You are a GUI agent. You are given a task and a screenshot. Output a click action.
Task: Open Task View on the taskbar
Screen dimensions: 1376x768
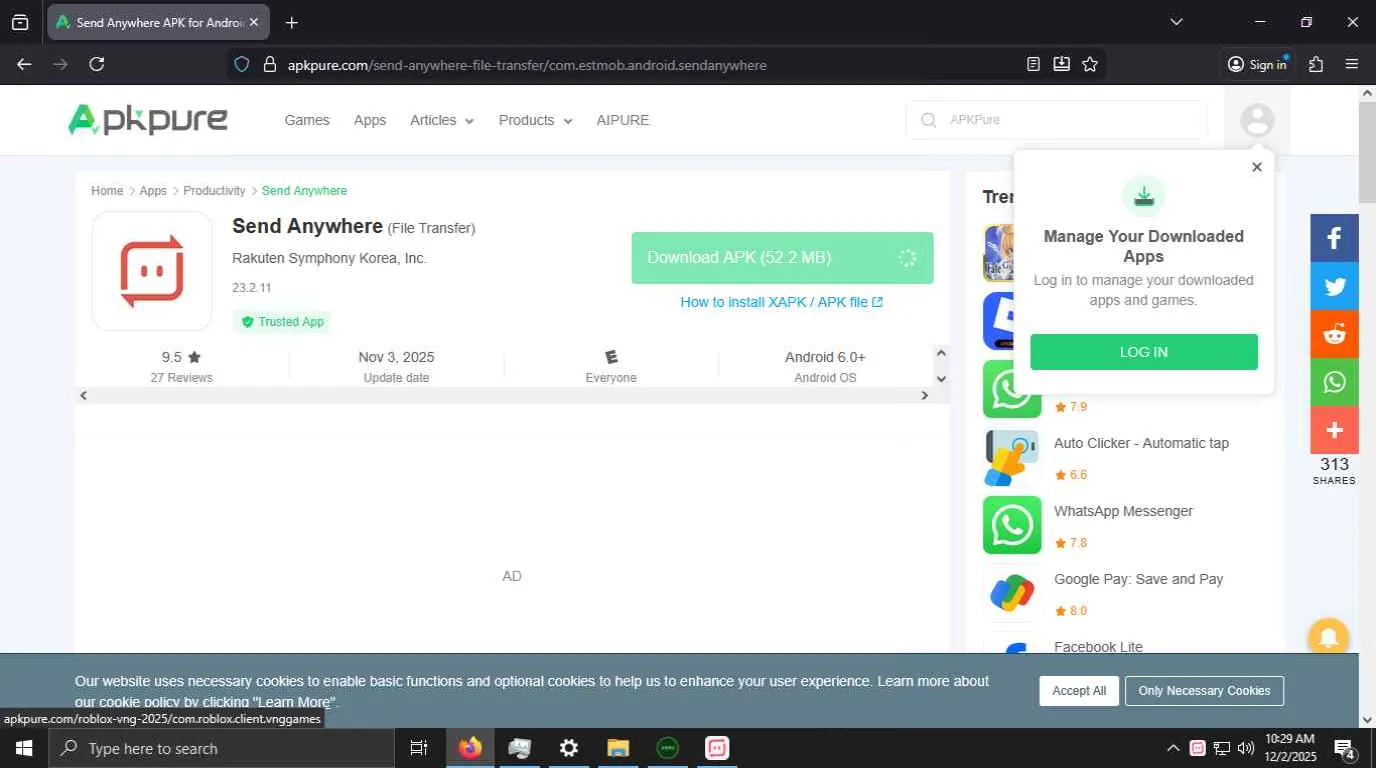pyautogui.click(x=419, y=748)
